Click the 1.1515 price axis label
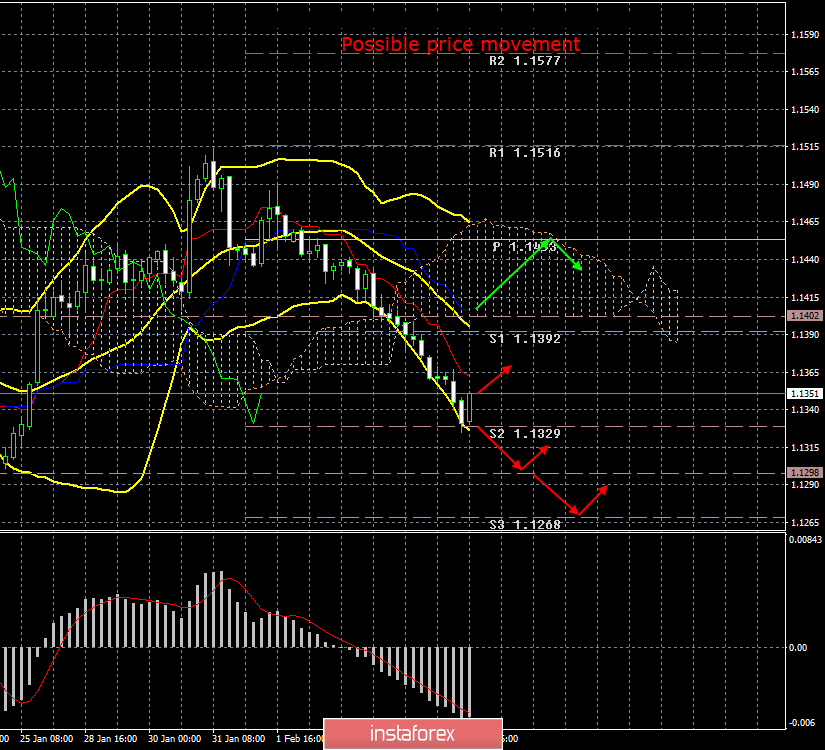The height and width of the screenshot is (750, 825). coord(805,147)
